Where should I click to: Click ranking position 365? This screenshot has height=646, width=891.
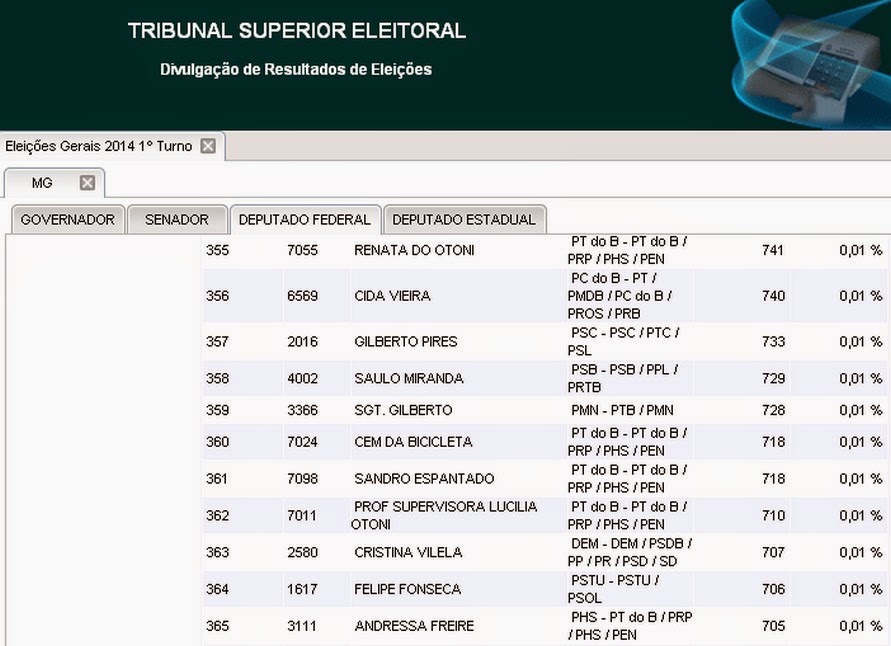click(x=217, y=626)
